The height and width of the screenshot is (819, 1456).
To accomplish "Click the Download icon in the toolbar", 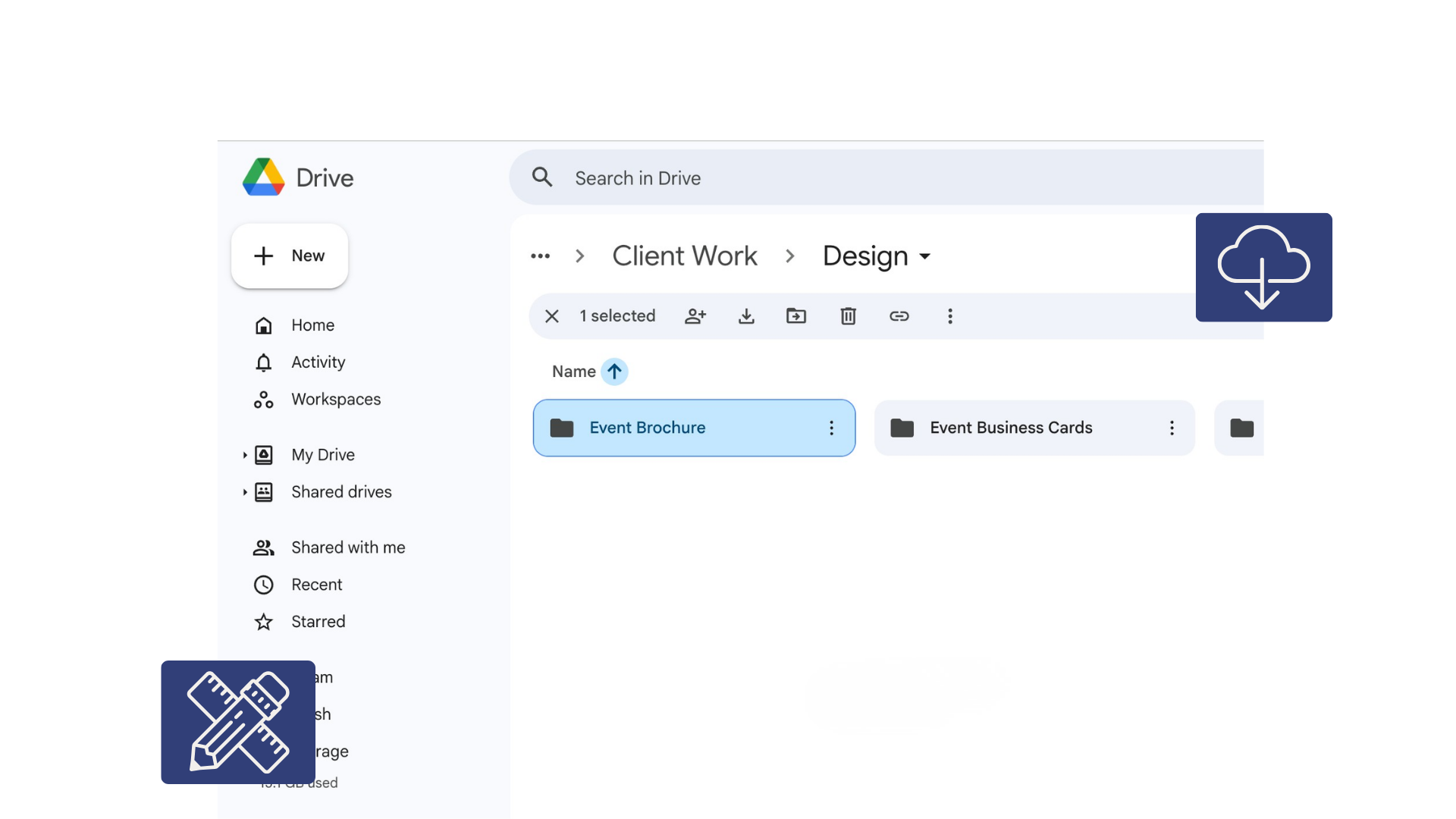I will (x=746, y=316).
